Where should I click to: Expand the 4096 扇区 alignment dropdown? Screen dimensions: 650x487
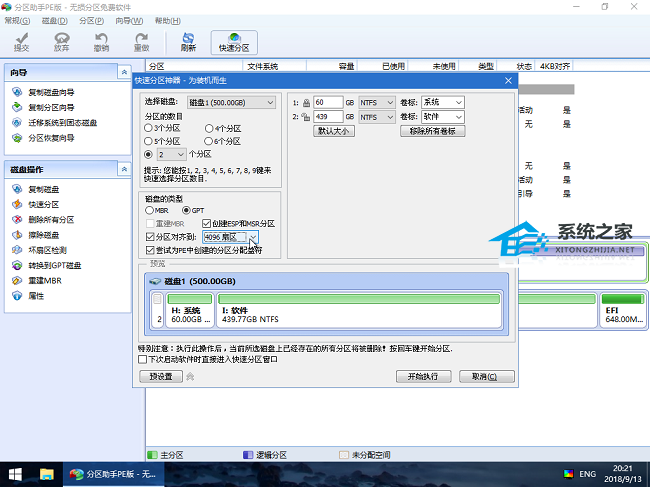pos(253,237)
